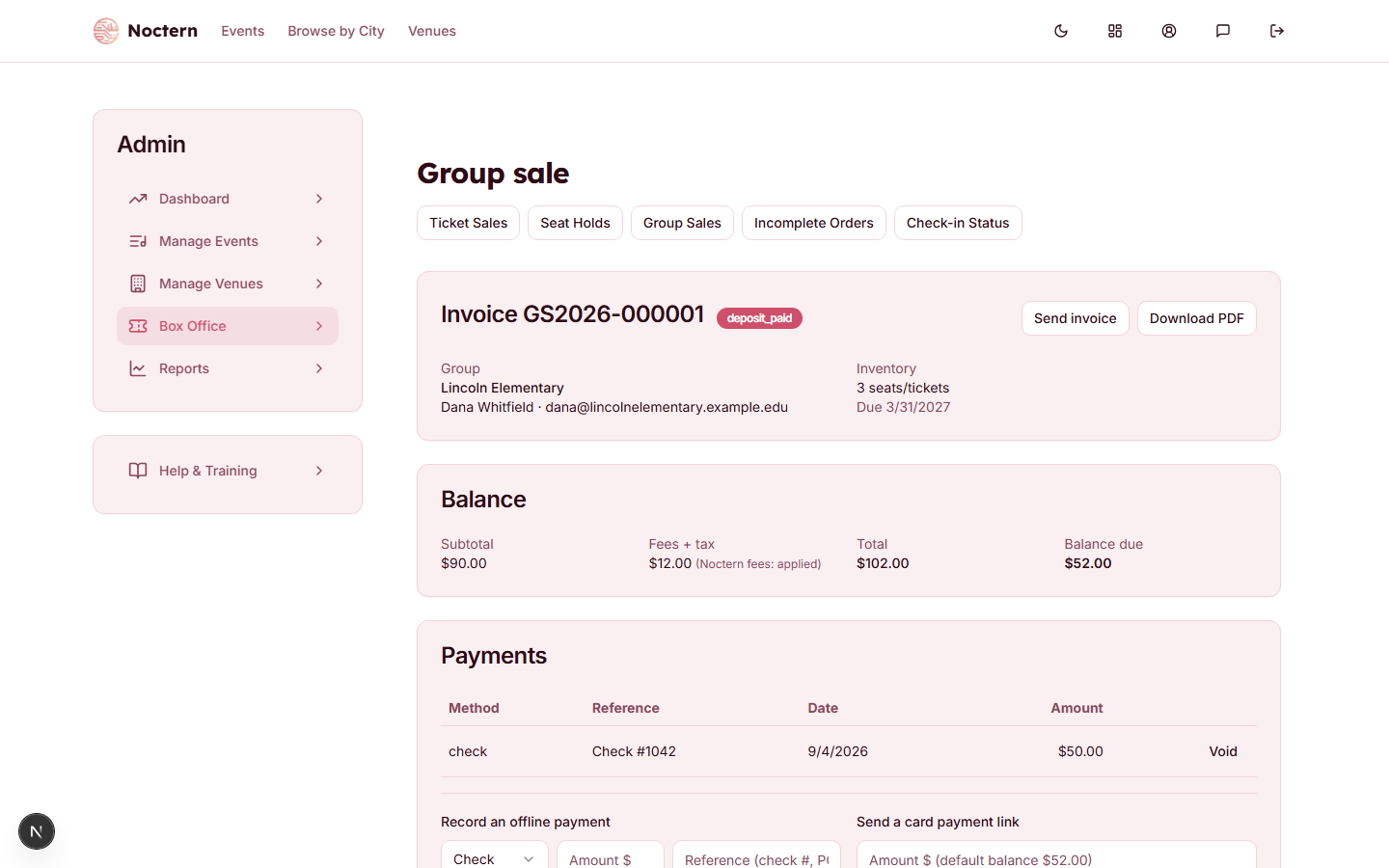Open Events in the top navigation
Screen dimensions: 1389x868
[242, 31]
